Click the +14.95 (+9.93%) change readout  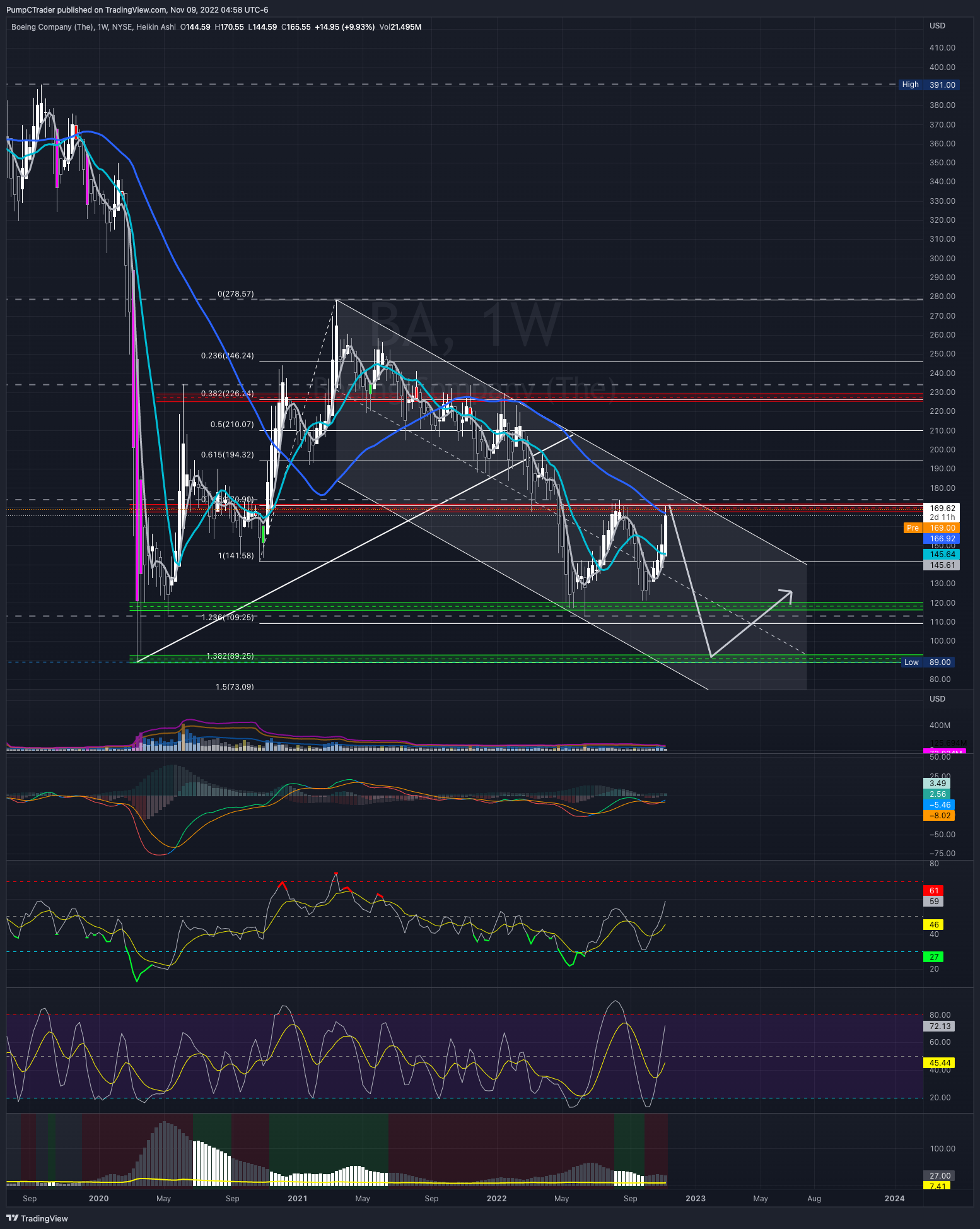[x=345, y=27]
